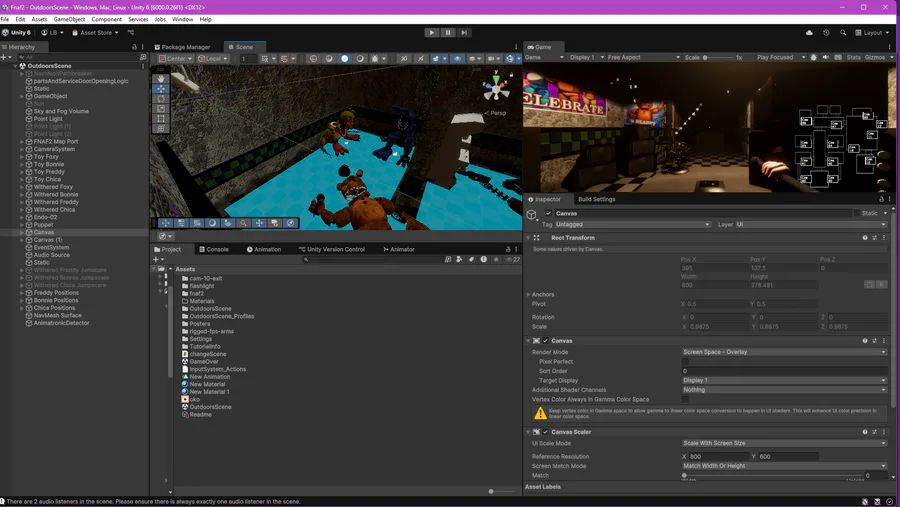Click the Stats button in Game view
Screen dimensions: 900x507
tap(854, 57)
